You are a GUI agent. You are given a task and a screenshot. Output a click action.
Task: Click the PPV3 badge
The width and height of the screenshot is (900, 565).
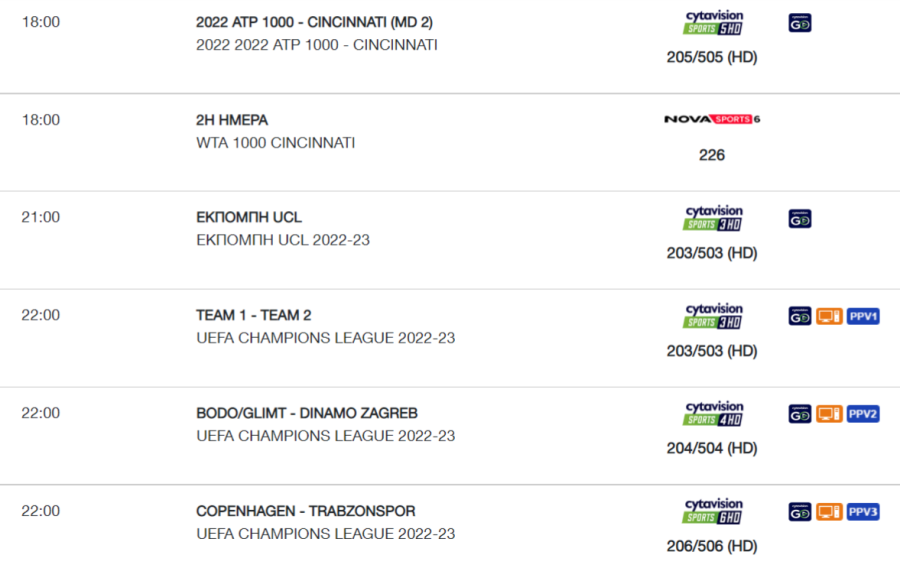coord(863,512)
